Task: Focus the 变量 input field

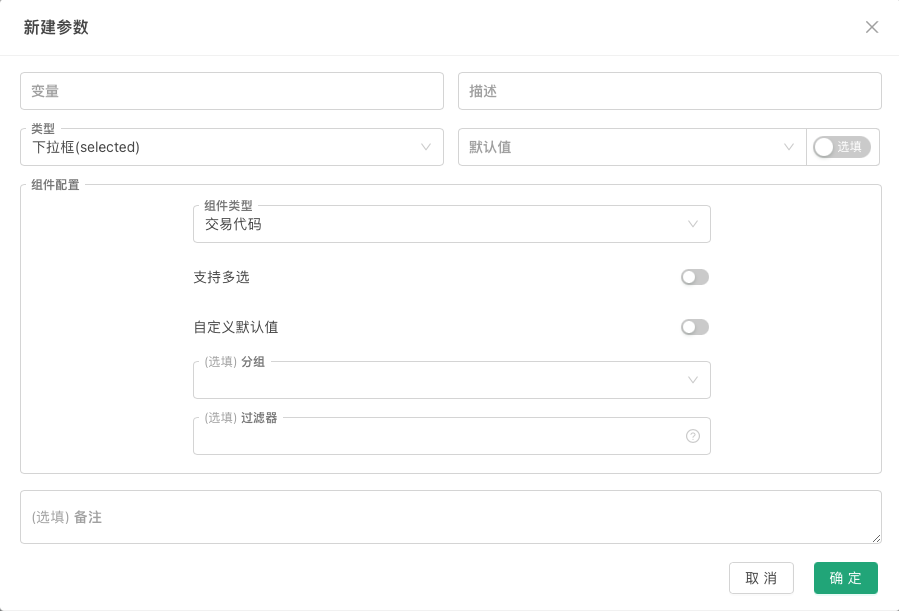Action: point(231,91)
